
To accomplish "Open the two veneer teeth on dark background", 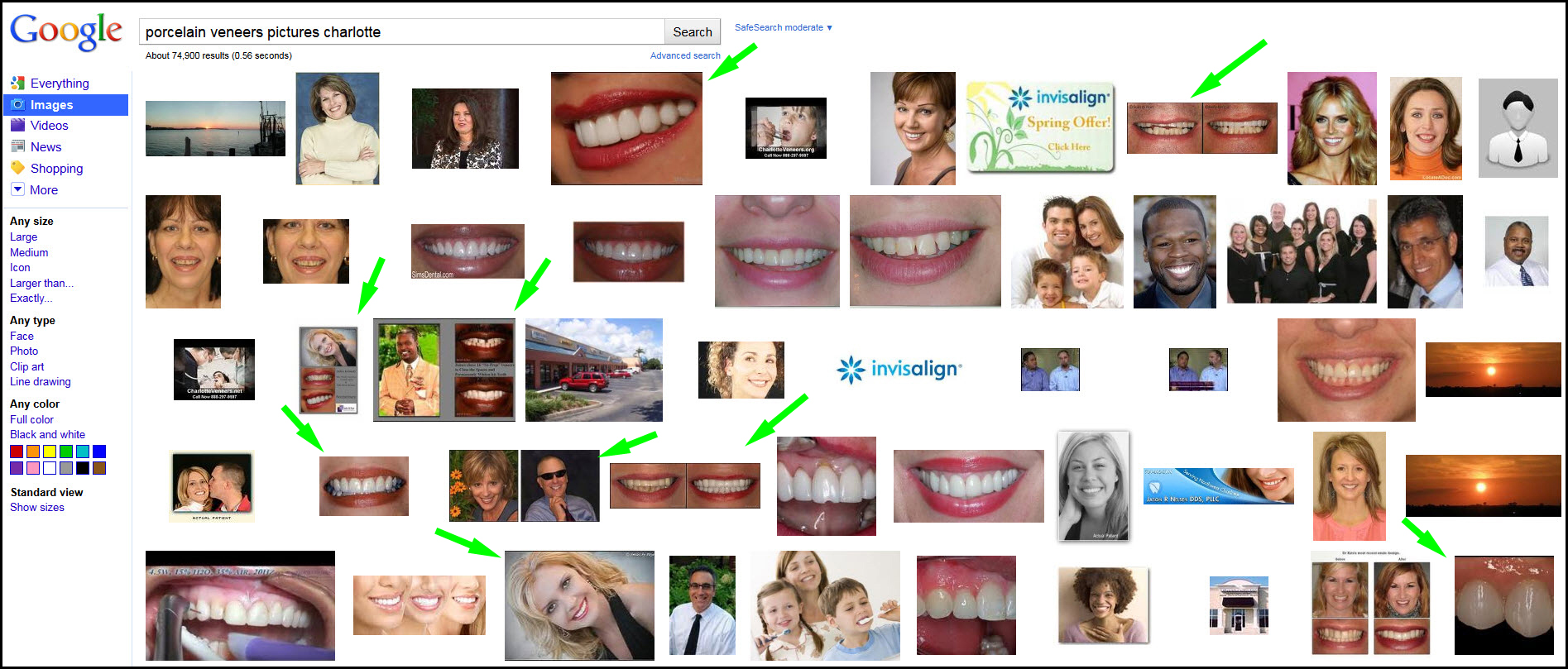I will point(1504,605).
